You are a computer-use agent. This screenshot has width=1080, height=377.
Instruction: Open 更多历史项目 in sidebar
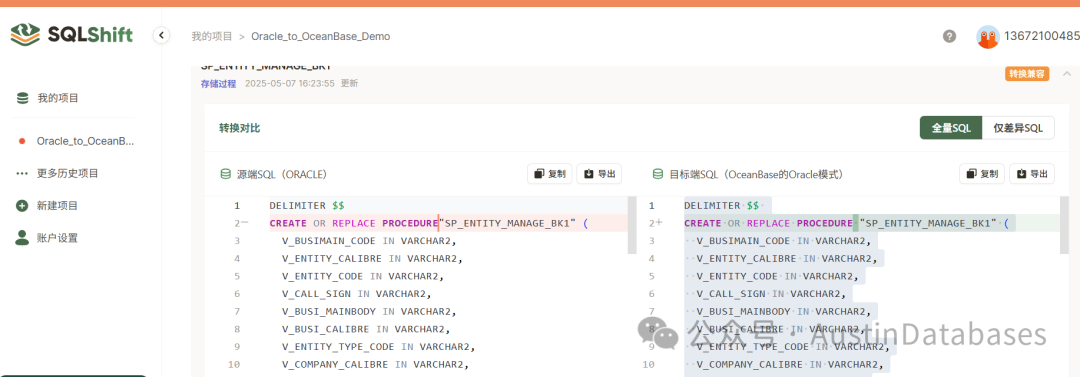[68, 174]
